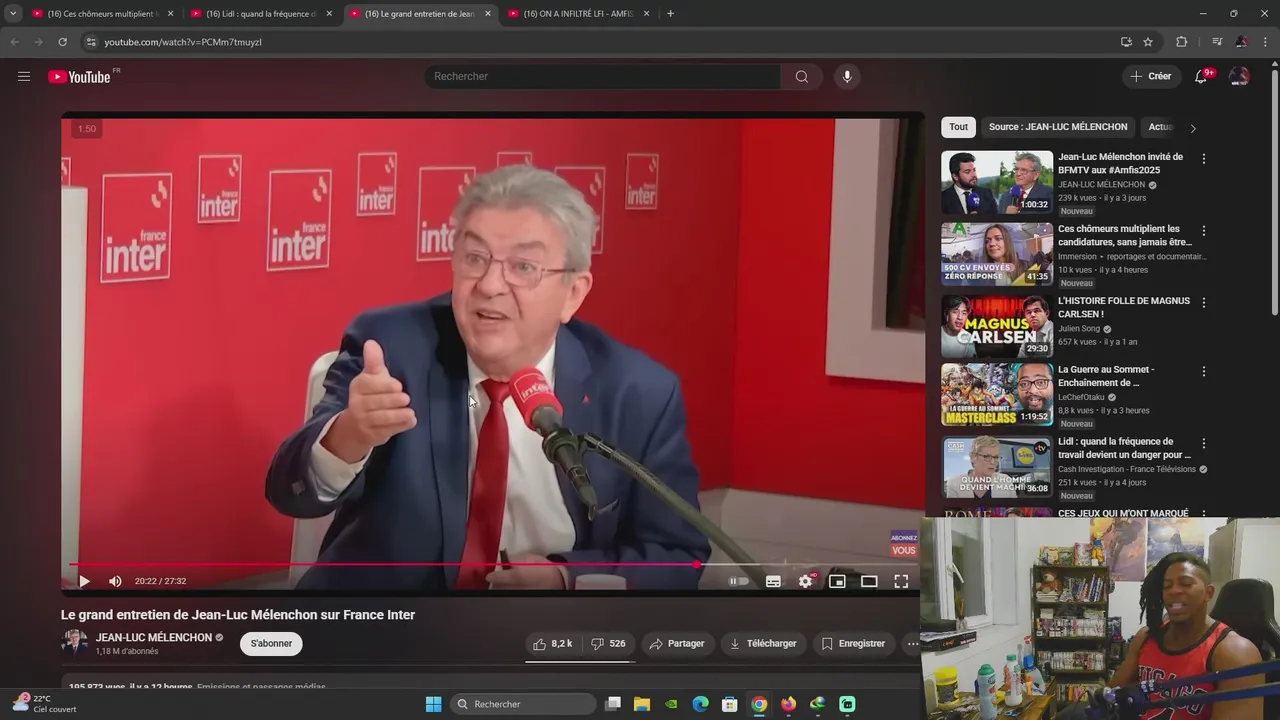This screenshot has height=720, width=1280.
Task: Open Firefox from taskbar
Action: [788, 704]
